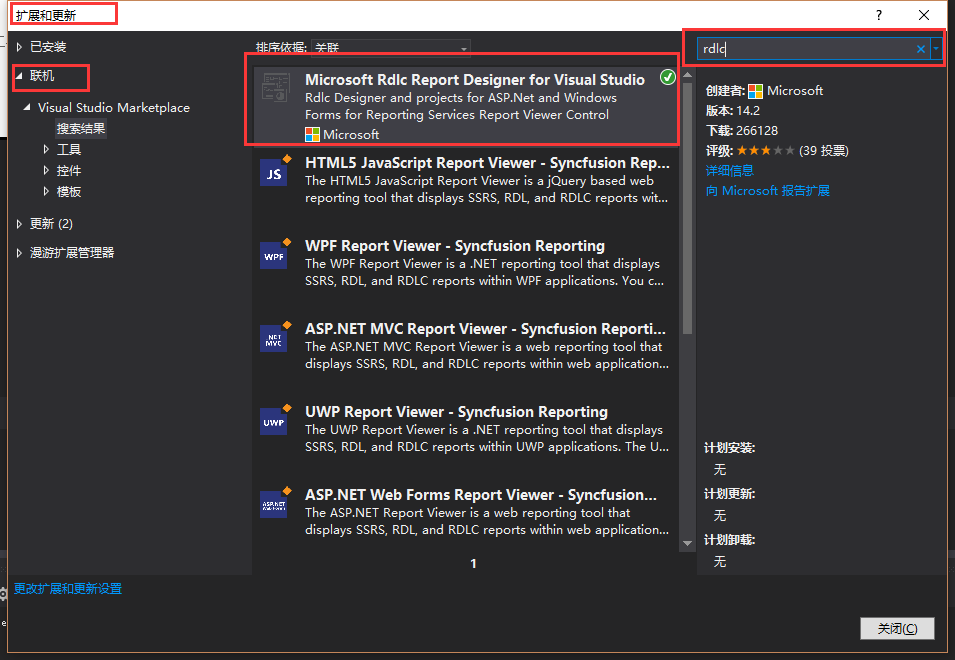Expand the 模板 node
The height and width of the screenshot is (660, 955).
coord(46,191)
